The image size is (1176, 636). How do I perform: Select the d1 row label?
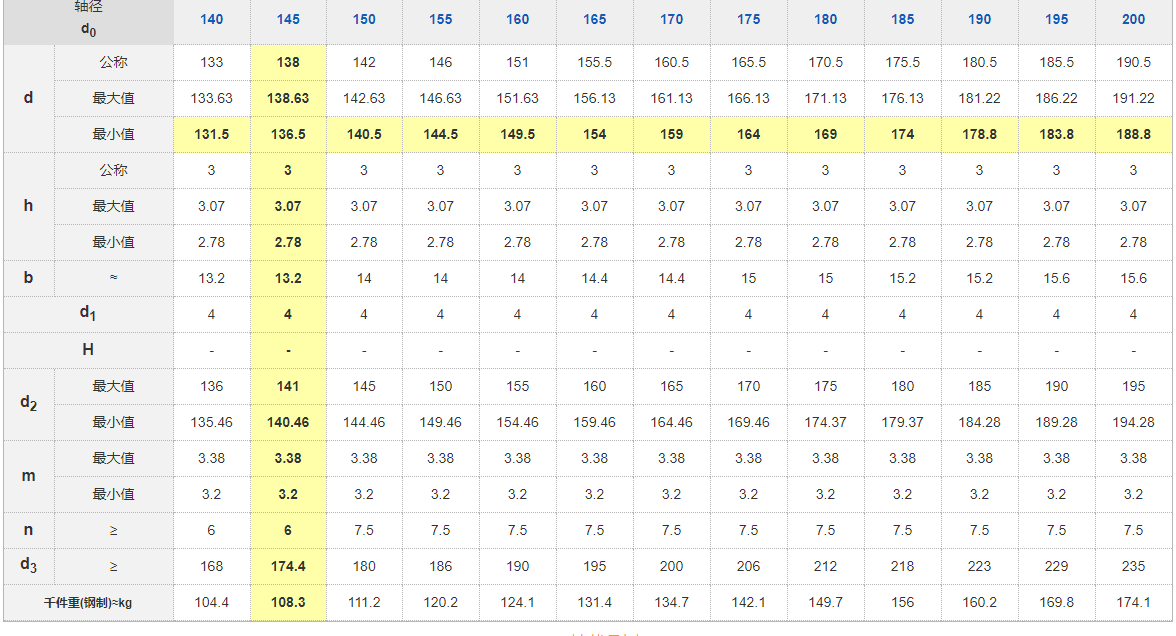point(88,314)
